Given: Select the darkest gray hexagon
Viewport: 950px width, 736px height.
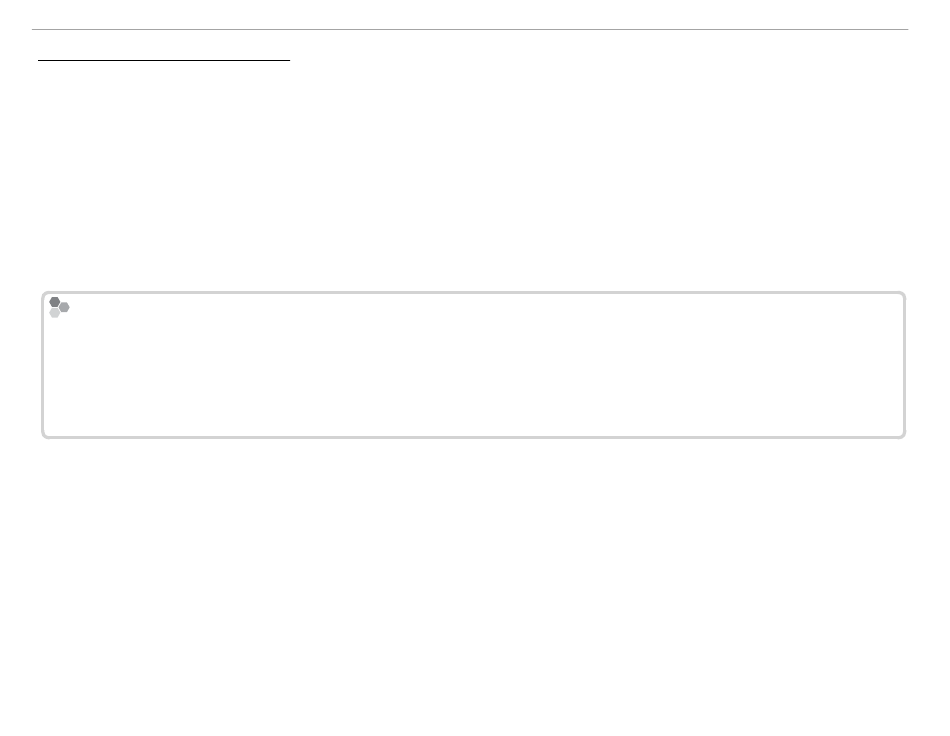Looking at the screenshot, I should [55, 302].
